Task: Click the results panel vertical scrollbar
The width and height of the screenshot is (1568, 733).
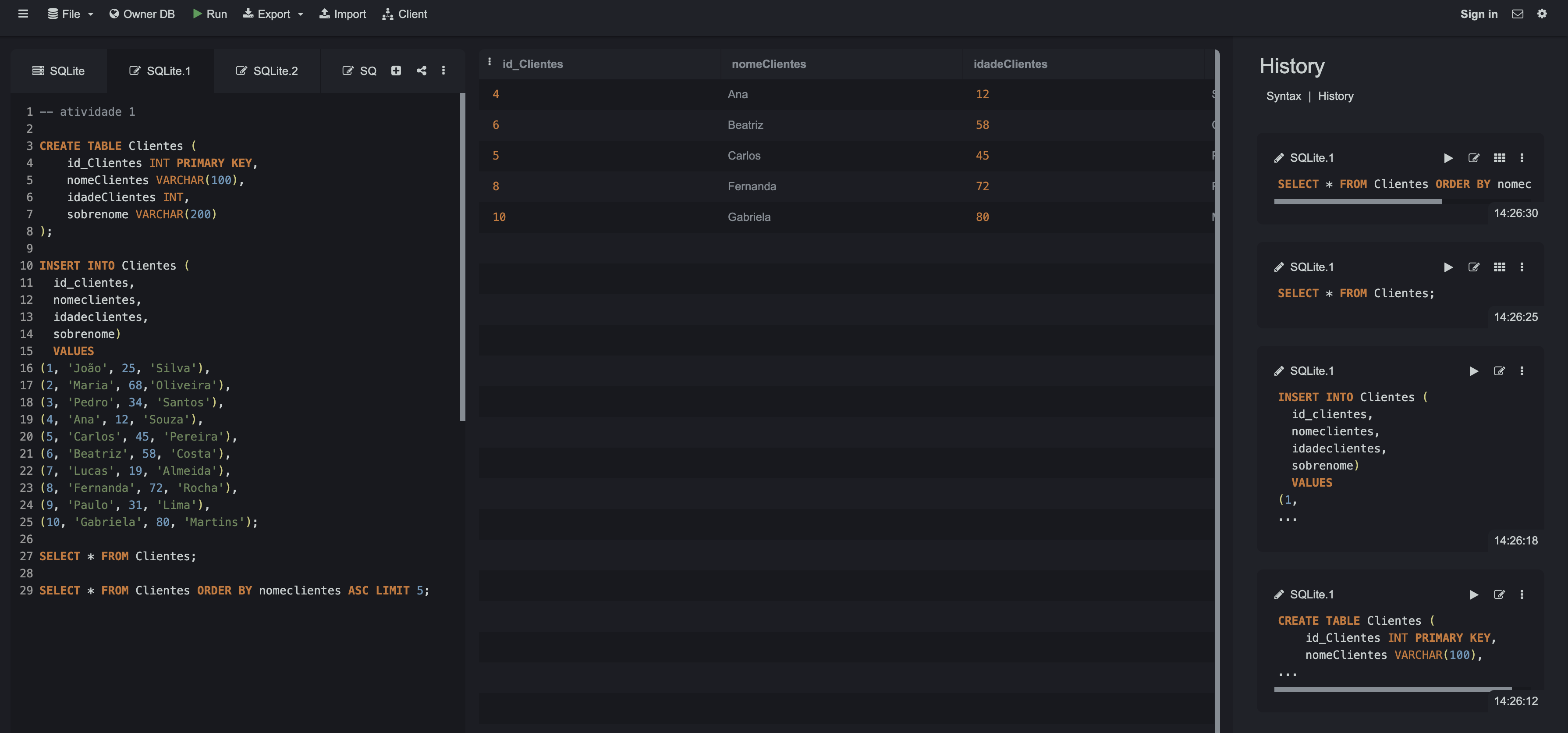Action: coord(1217,391)
